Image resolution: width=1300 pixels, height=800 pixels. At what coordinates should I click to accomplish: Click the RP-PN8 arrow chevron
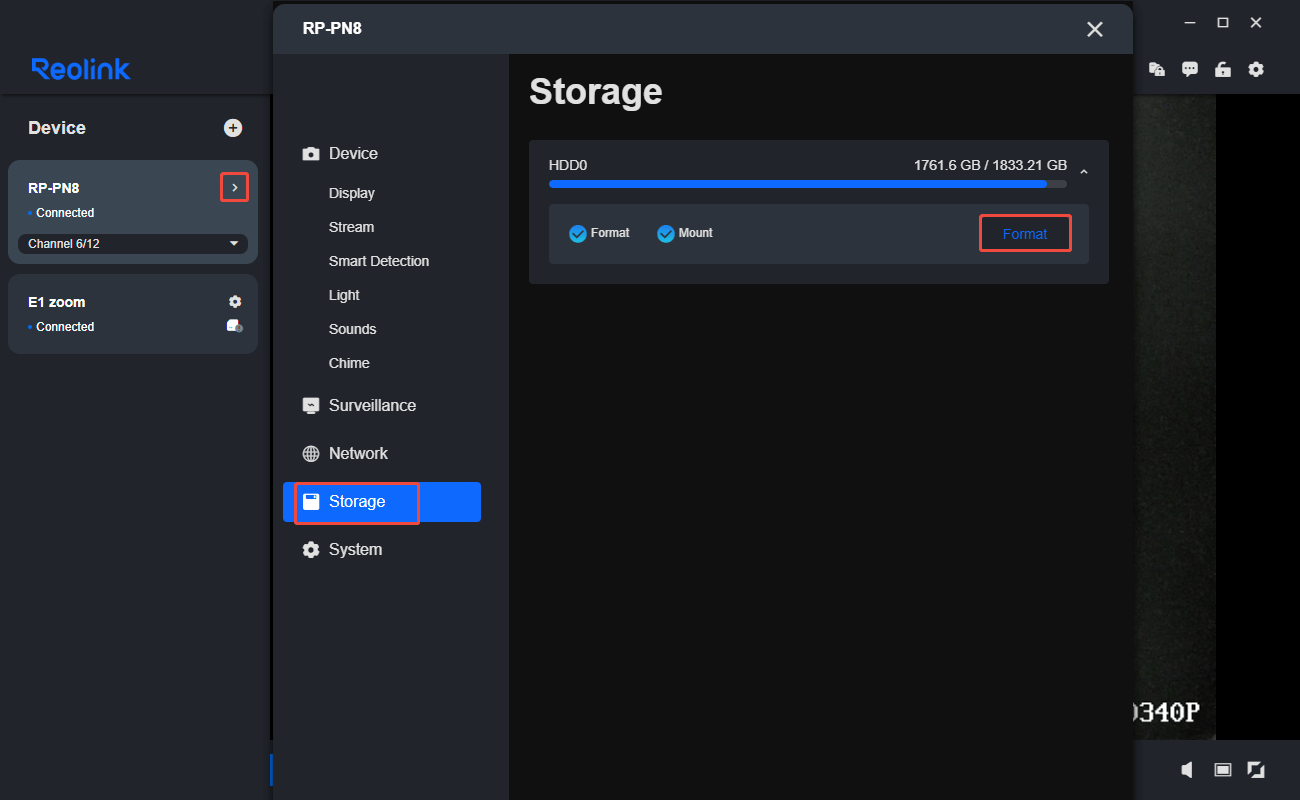(234, 187)
